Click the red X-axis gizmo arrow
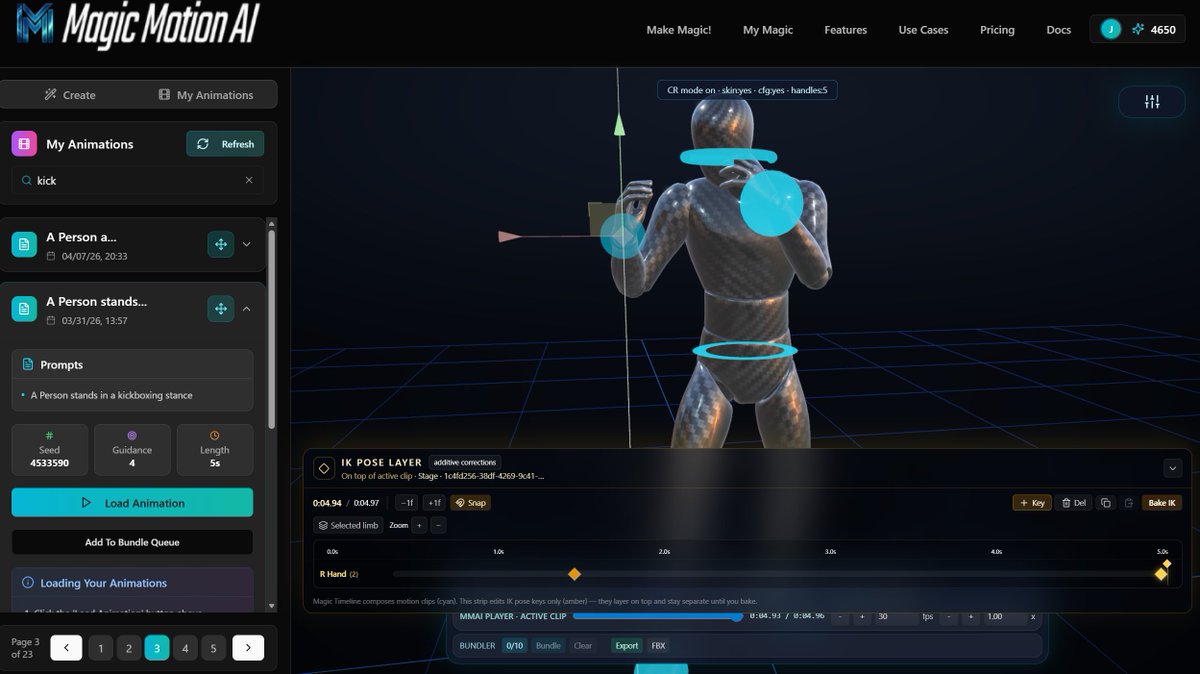Screen dimensions: 1200x674 (x=510, y=237)
